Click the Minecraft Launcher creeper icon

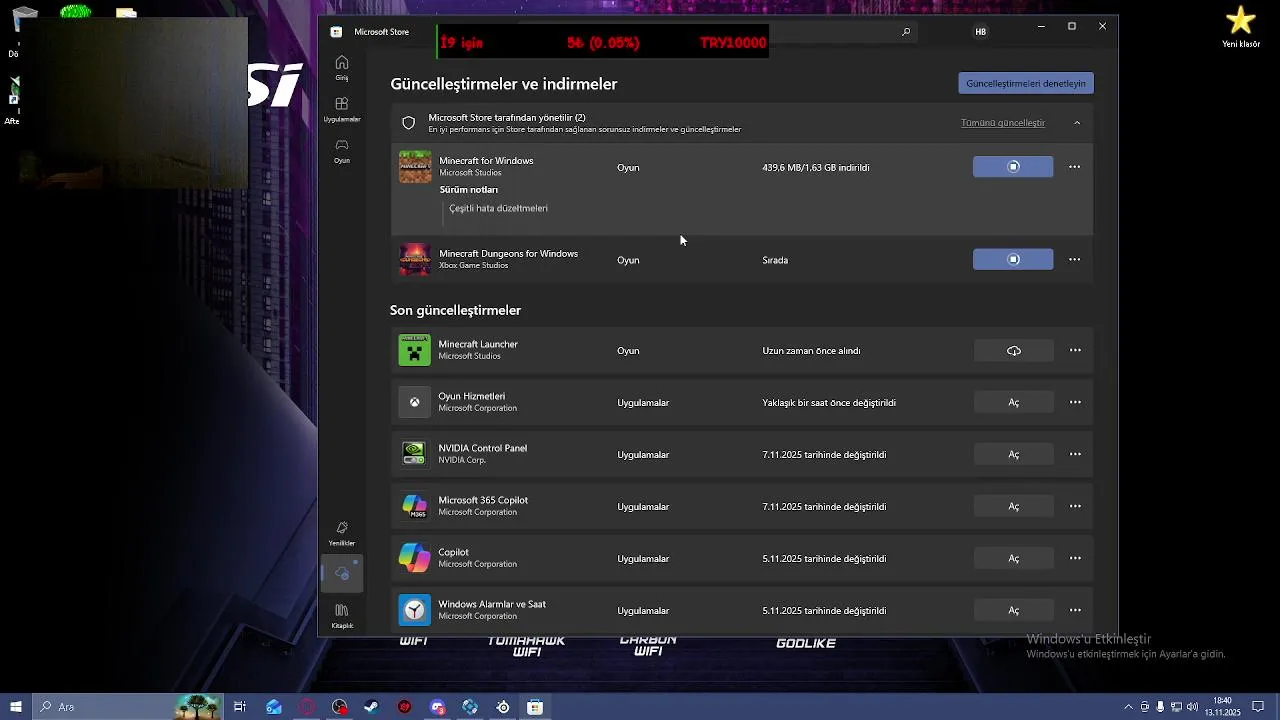click(x=415, y=351)
